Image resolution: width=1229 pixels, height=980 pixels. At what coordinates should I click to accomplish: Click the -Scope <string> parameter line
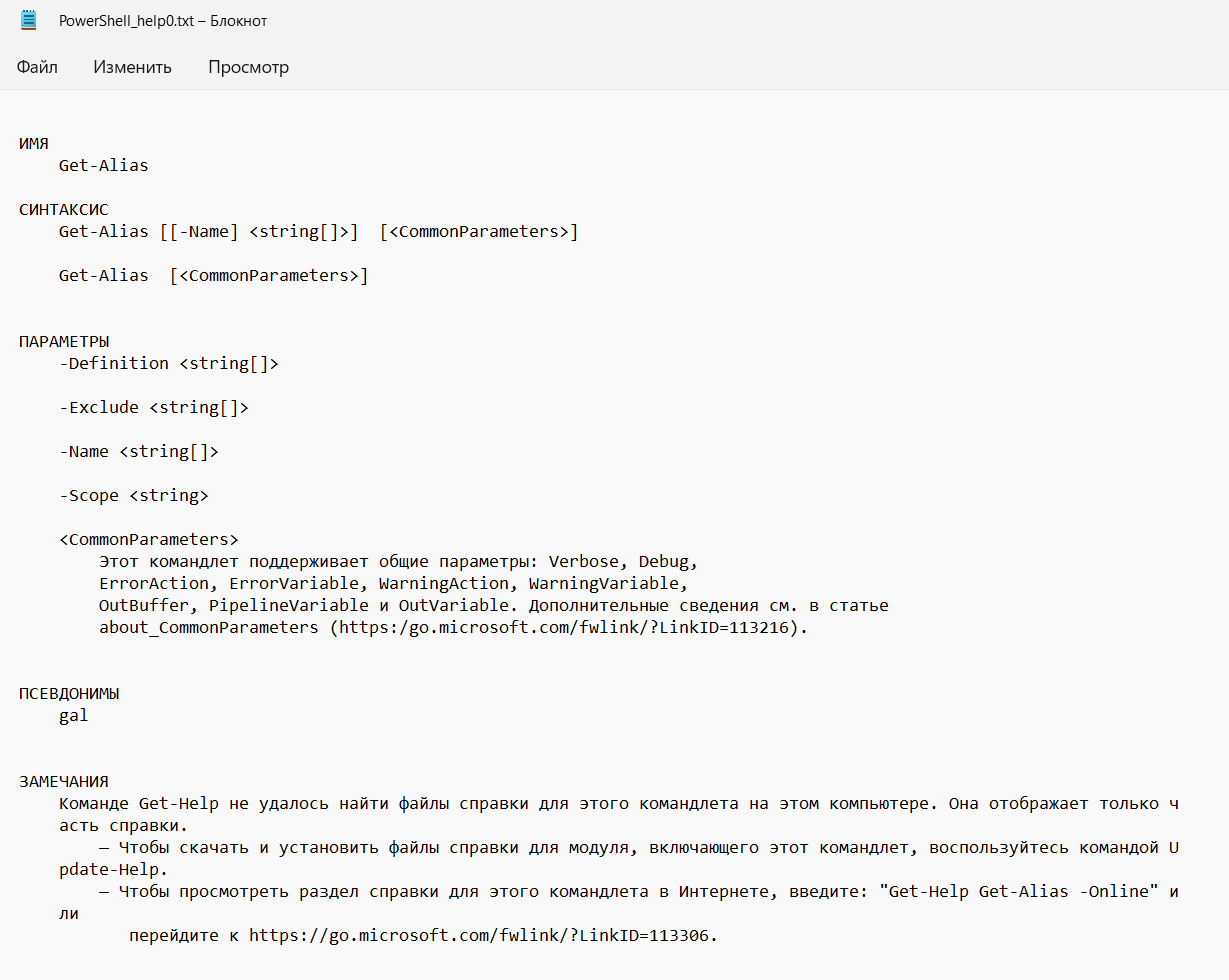point(134,496)
